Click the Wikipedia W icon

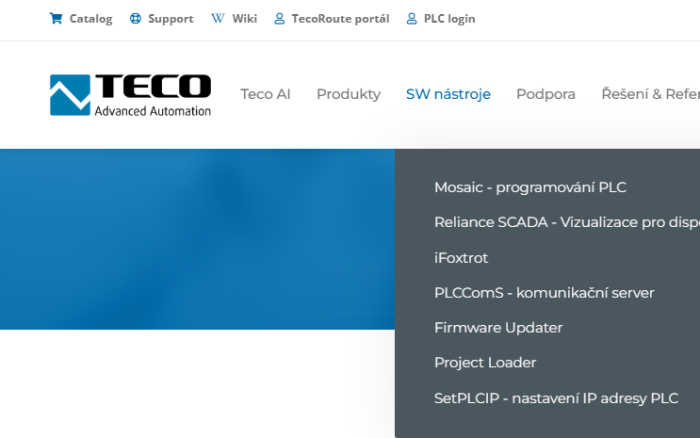(x=218, y=18)
